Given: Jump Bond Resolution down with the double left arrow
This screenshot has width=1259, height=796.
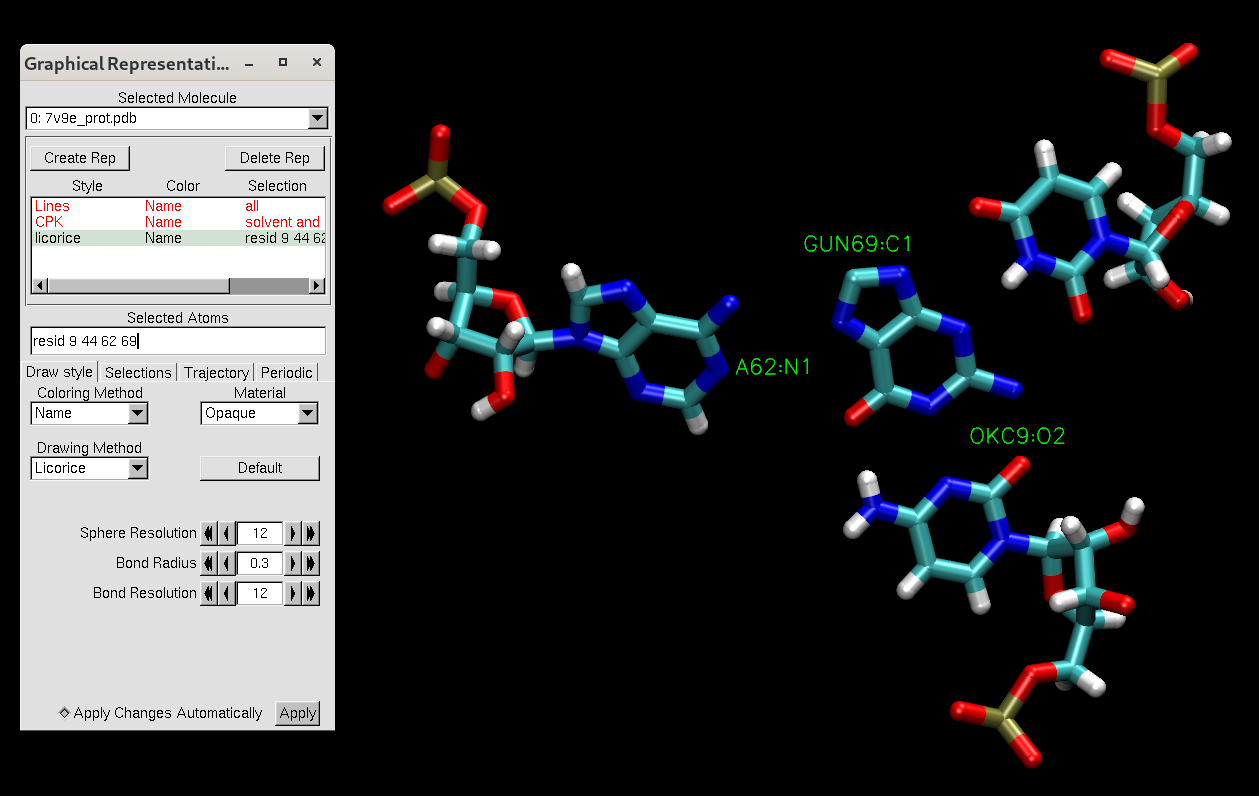Looking at the screenshot, I should [209, 593].
